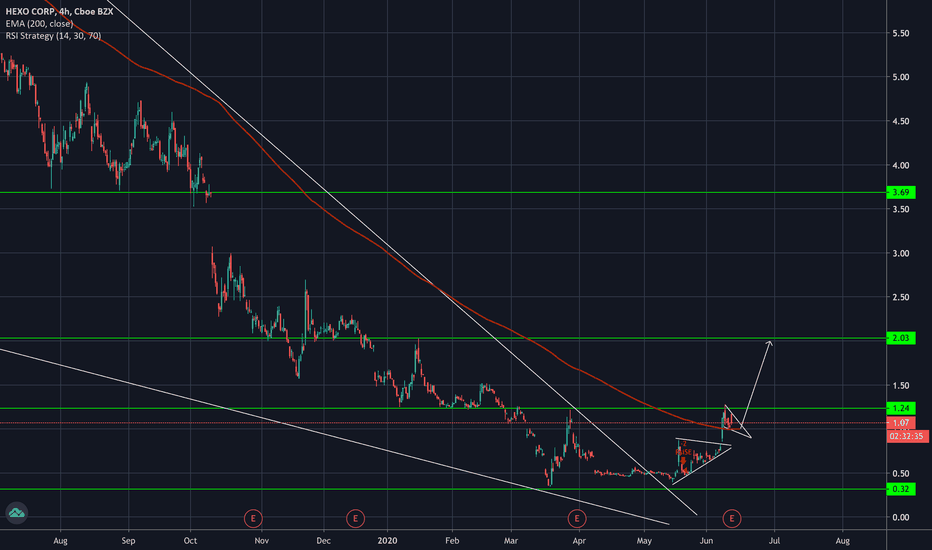Click the current price 1.07 red label
Viewport: 932px width, 550px height.
coord(900,423)
